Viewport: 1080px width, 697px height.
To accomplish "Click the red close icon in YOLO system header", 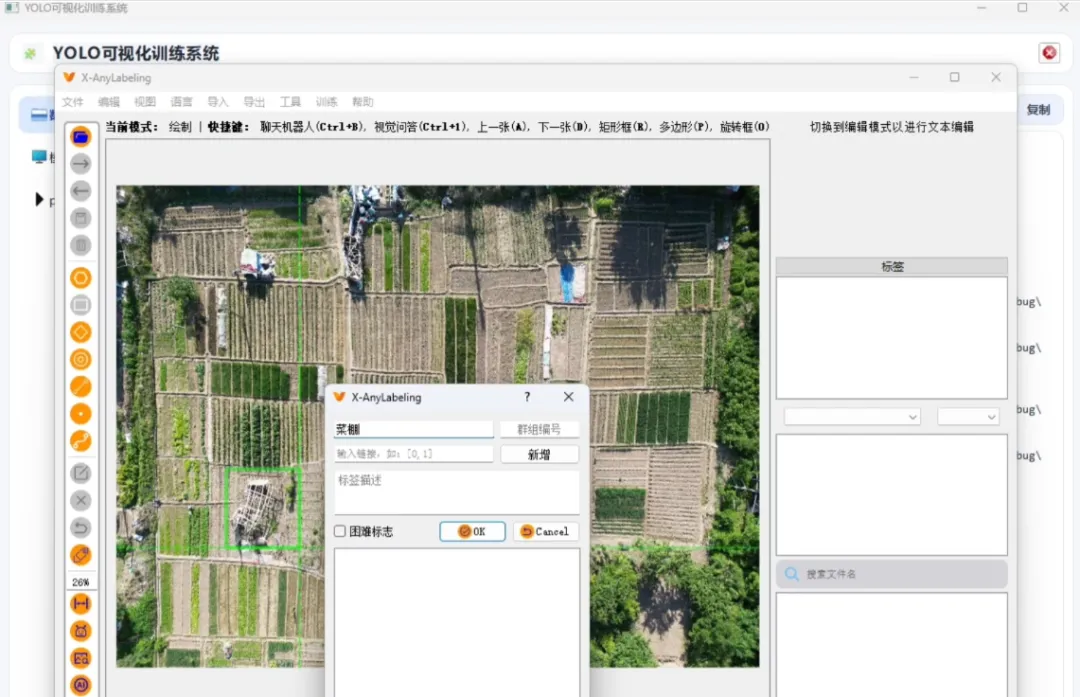I will point(1049,52).
